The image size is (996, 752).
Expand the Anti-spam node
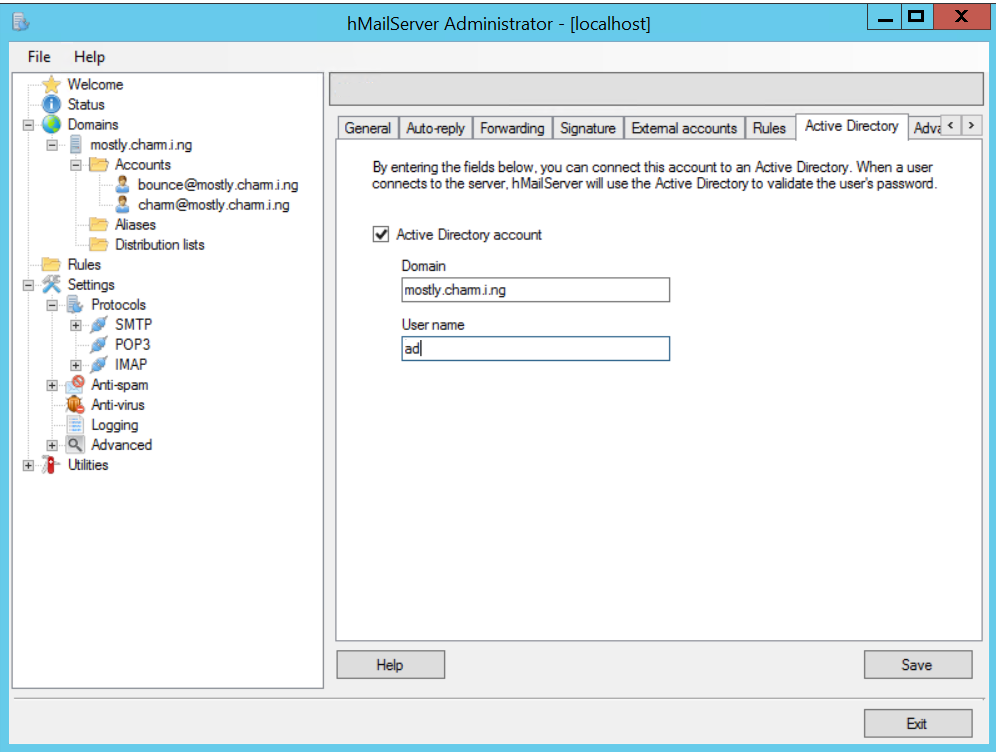tap(52, 385)
